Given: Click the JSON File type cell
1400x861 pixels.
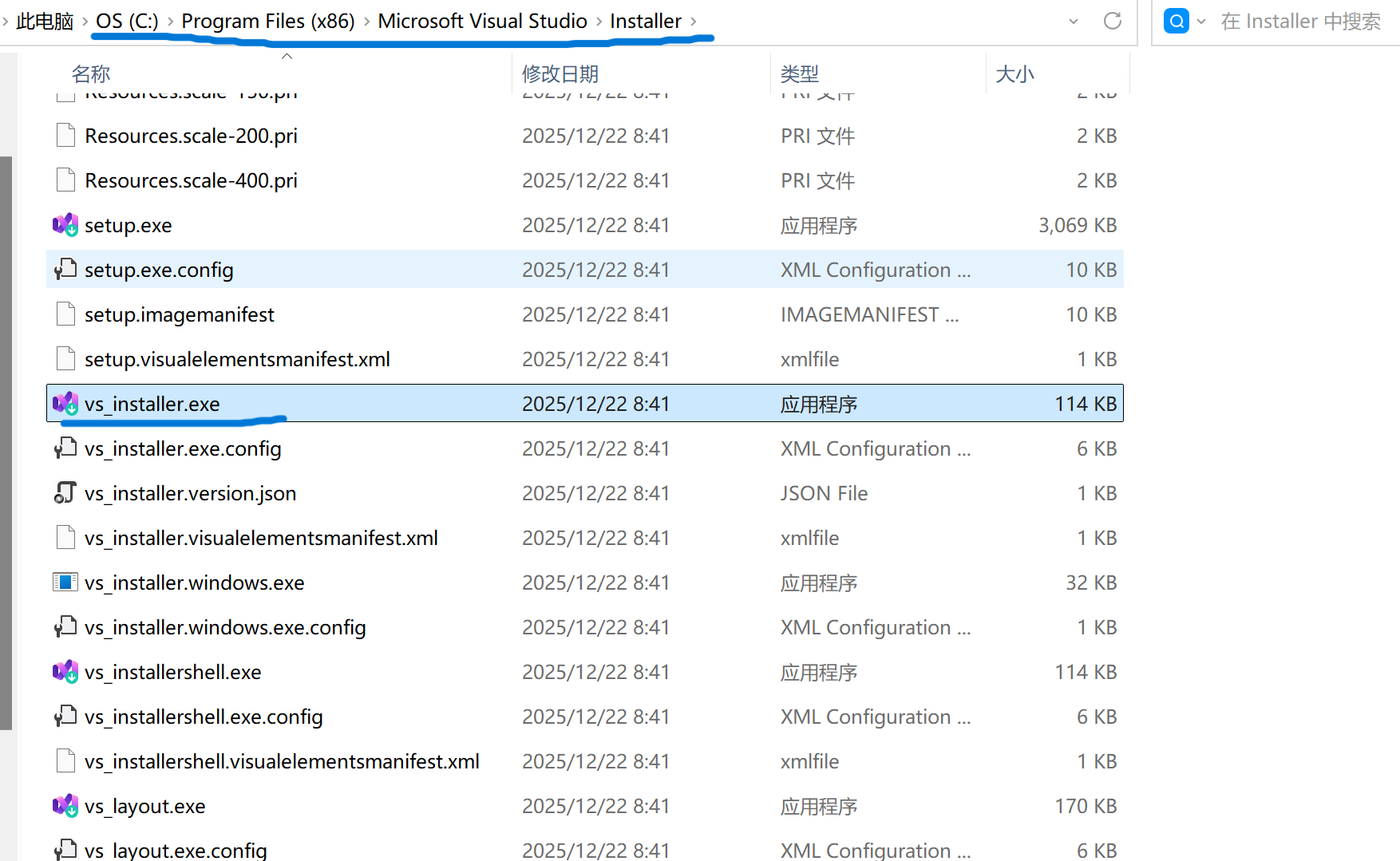Looking at the screenshot, I should (x=825, y=494).
